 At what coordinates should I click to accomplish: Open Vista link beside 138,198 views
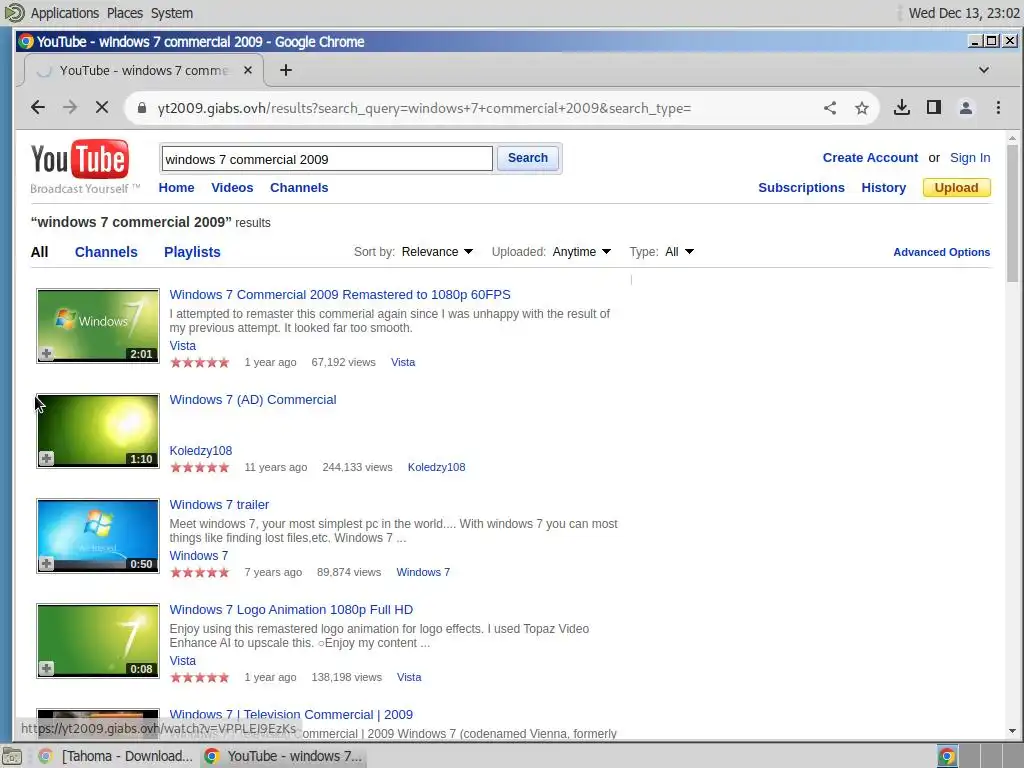point(409,677)
